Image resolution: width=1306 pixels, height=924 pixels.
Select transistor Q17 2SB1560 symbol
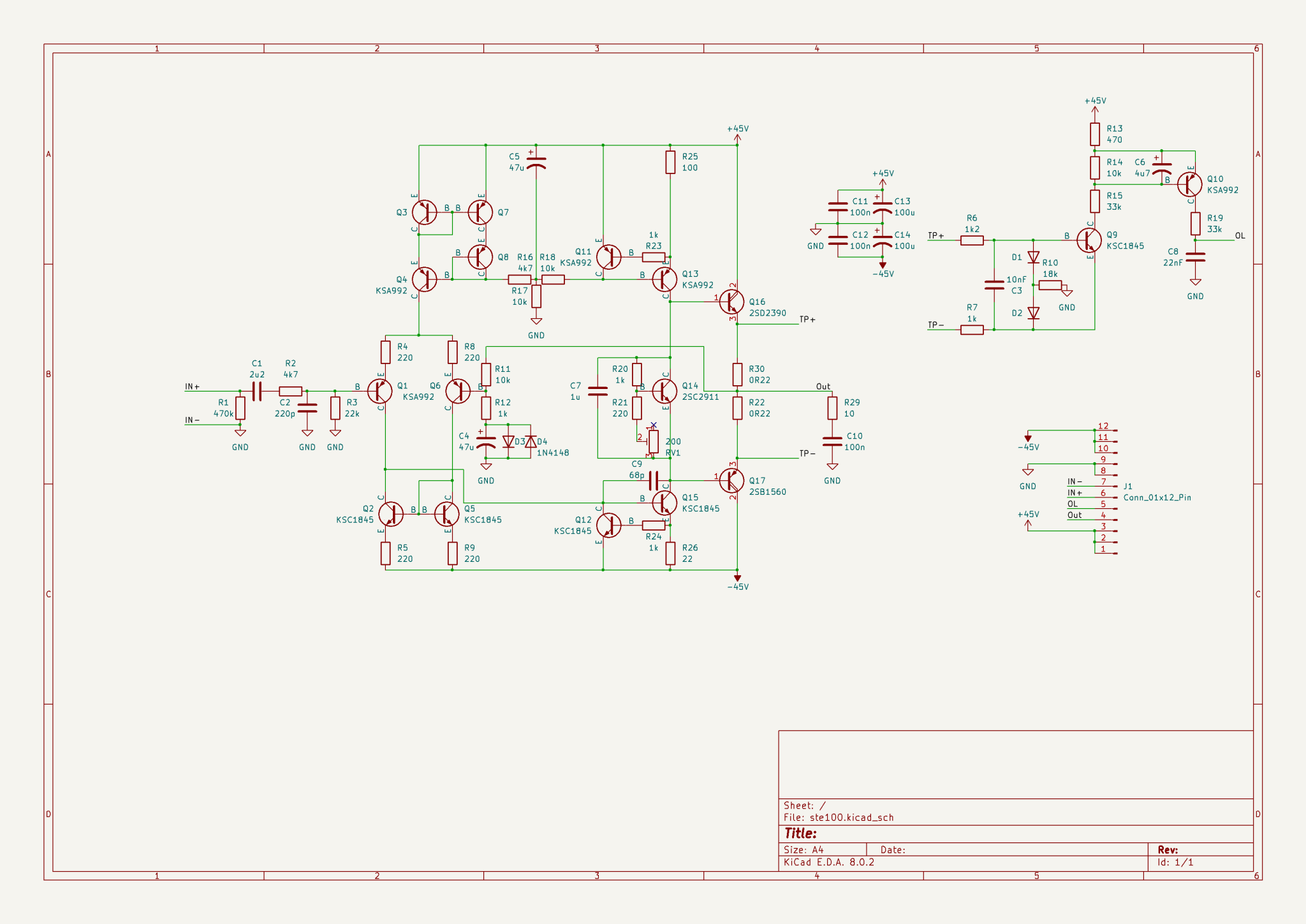click(x=731, y=481)
